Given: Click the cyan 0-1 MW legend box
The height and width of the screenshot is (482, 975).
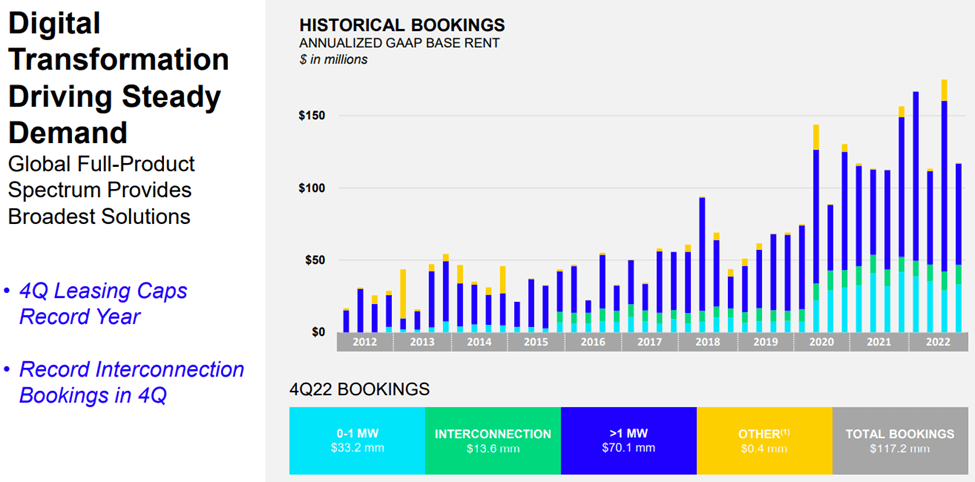Looking at the screenshot, I should click(357, 440).
